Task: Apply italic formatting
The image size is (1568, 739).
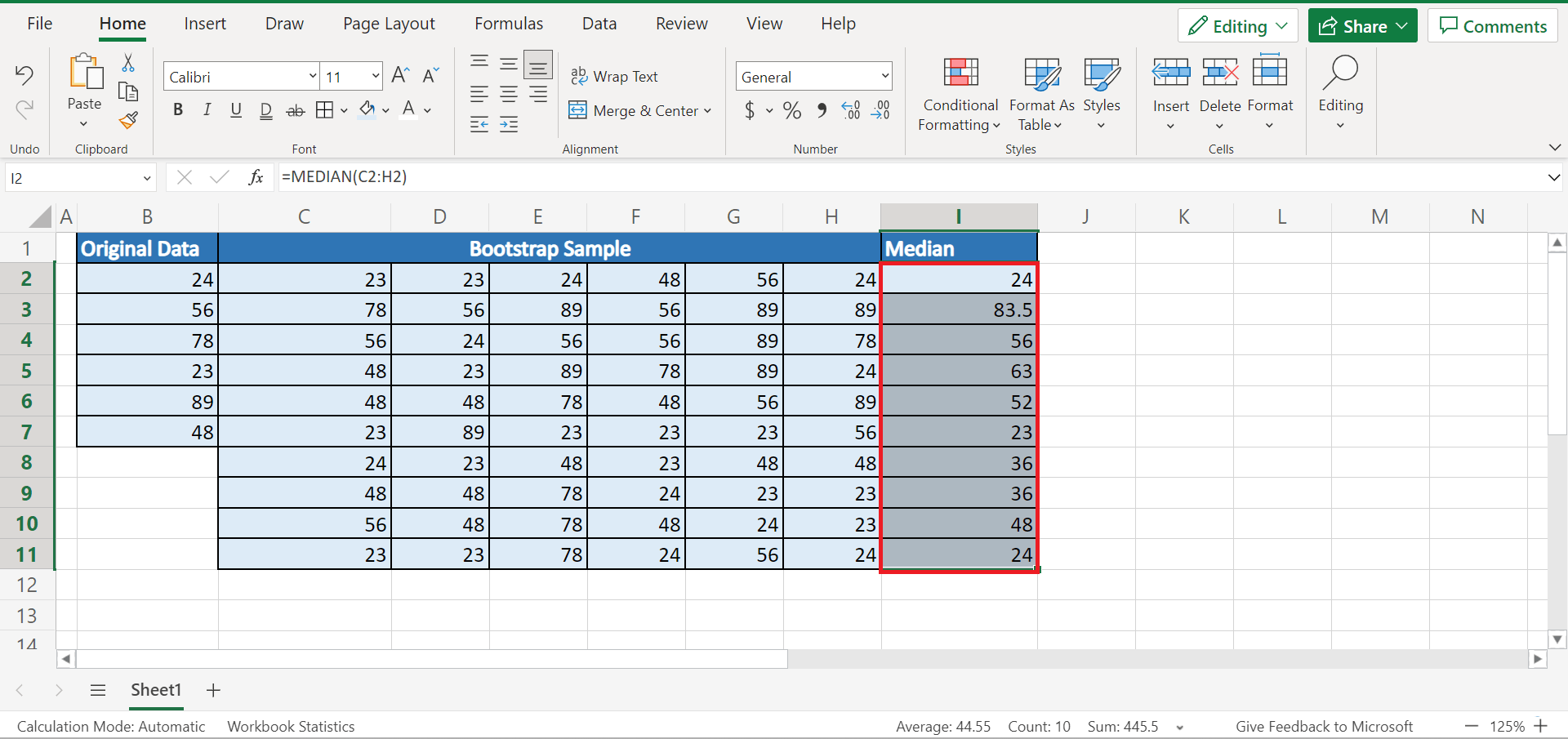Action: point(207,110)
